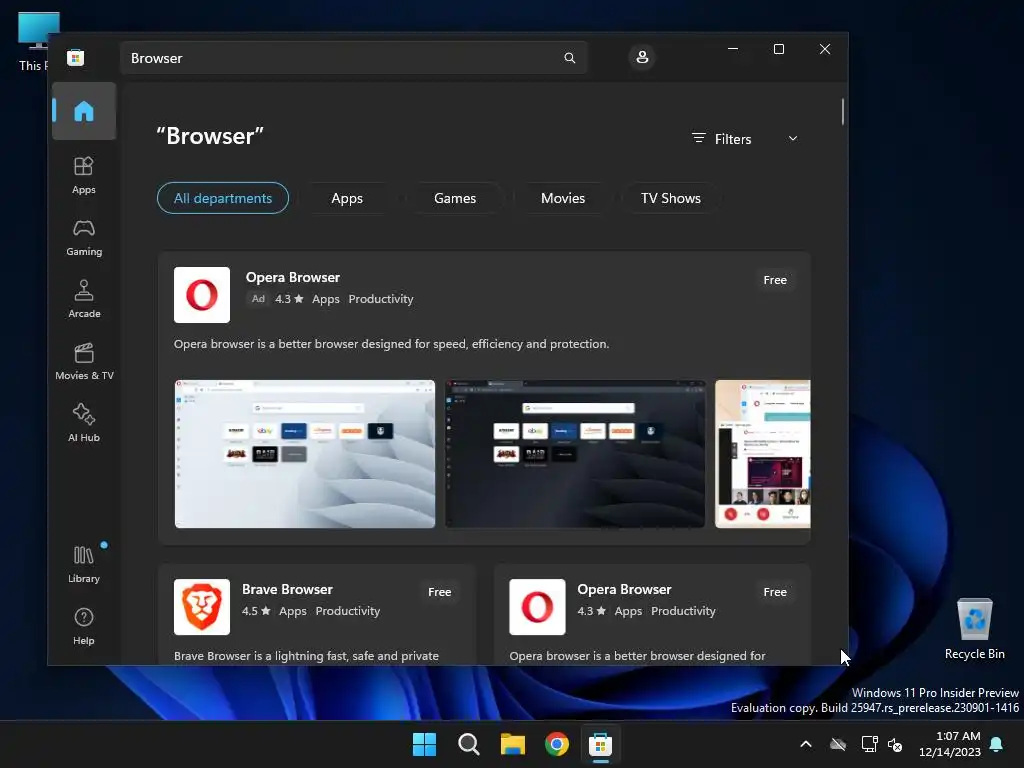Open Movies & TV in sidebar
The height and width of the screenshot is (768, 1024).
84,362
